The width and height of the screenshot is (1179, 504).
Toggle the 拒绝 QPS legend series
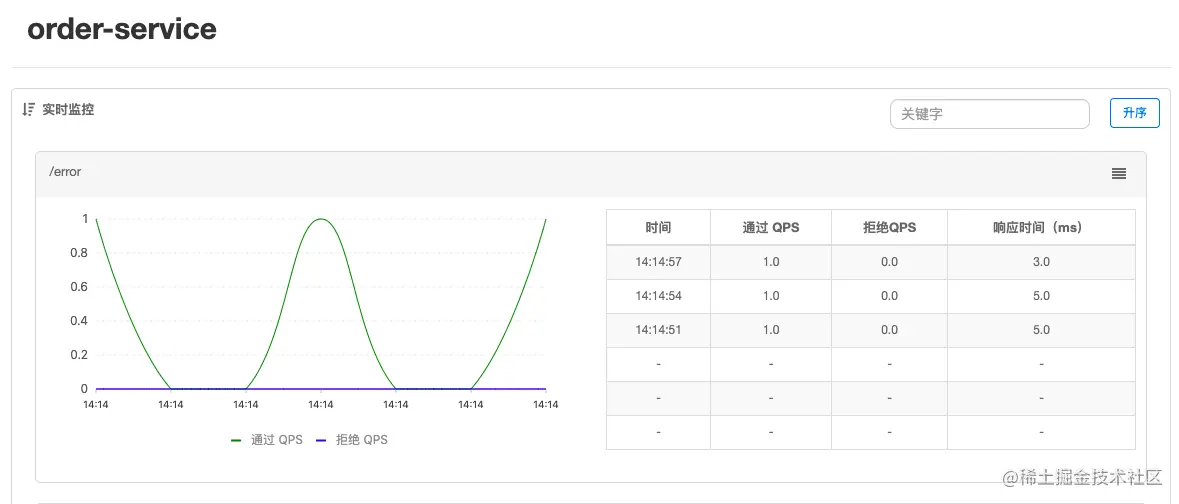[352, 440]
